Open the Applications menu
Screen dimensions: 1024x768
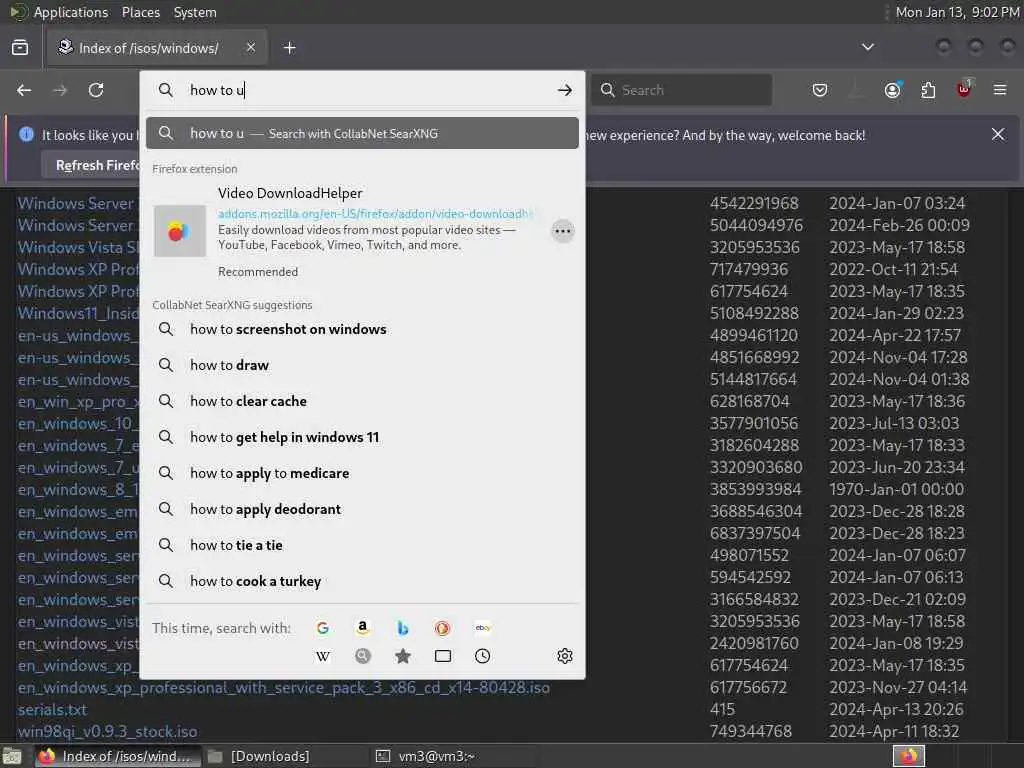(71, 12)
